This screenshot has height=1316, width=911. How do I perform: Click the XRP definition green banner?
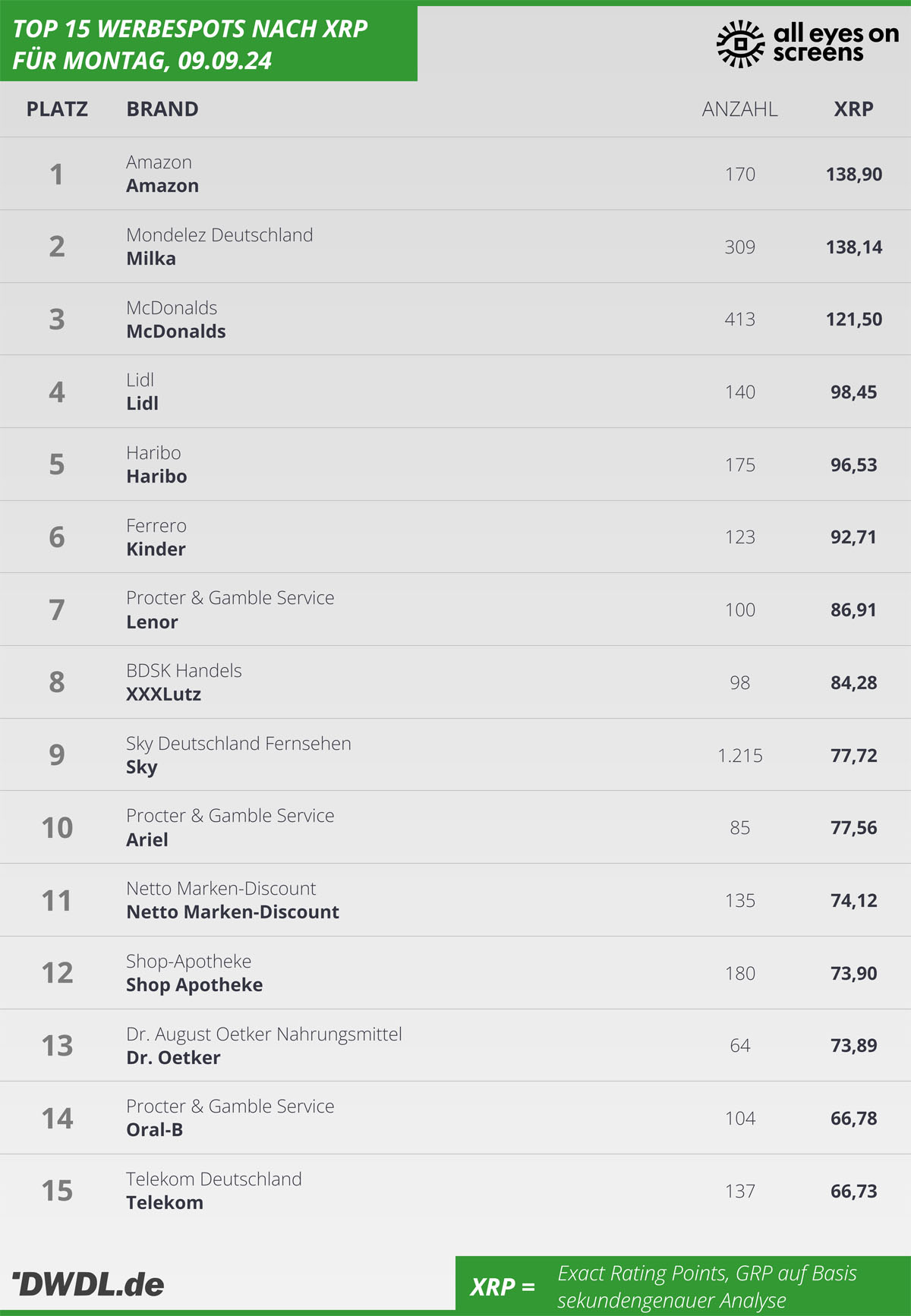[683, 1286]
